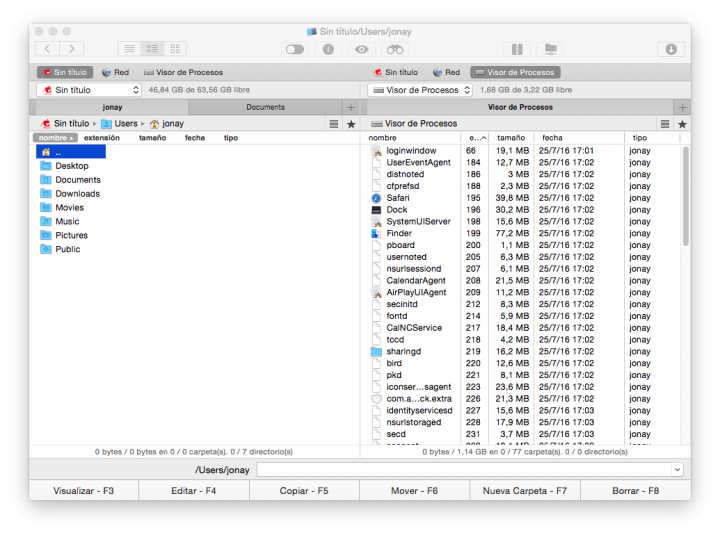This screenshot has width=720, height=535.
Task: Select left pane Visor de Procesos shortcut
Action: tap(183, 72)
